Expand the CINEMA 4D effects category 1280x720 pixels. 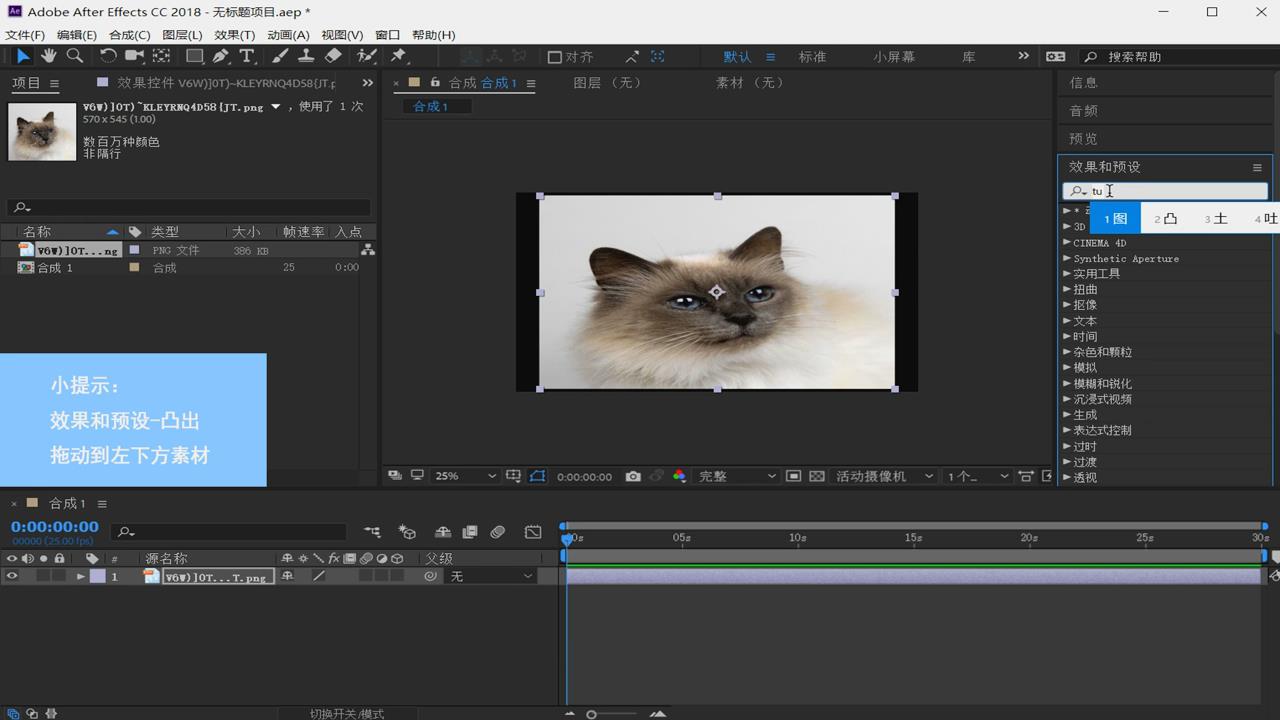1067,242
